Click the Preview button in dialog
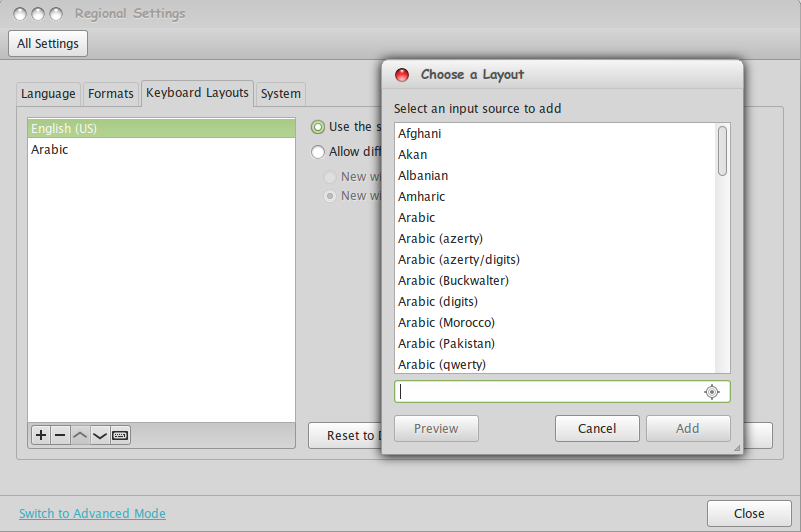Image resolution: width=801 pixels, height=532 pixels. pos(436,428)
